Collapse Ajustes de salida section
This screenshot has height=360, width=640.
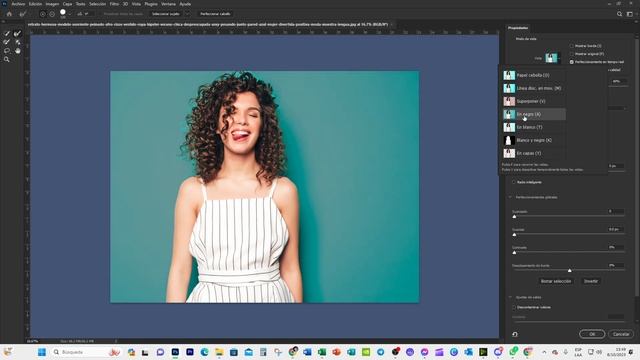click(x=510, y=297)
